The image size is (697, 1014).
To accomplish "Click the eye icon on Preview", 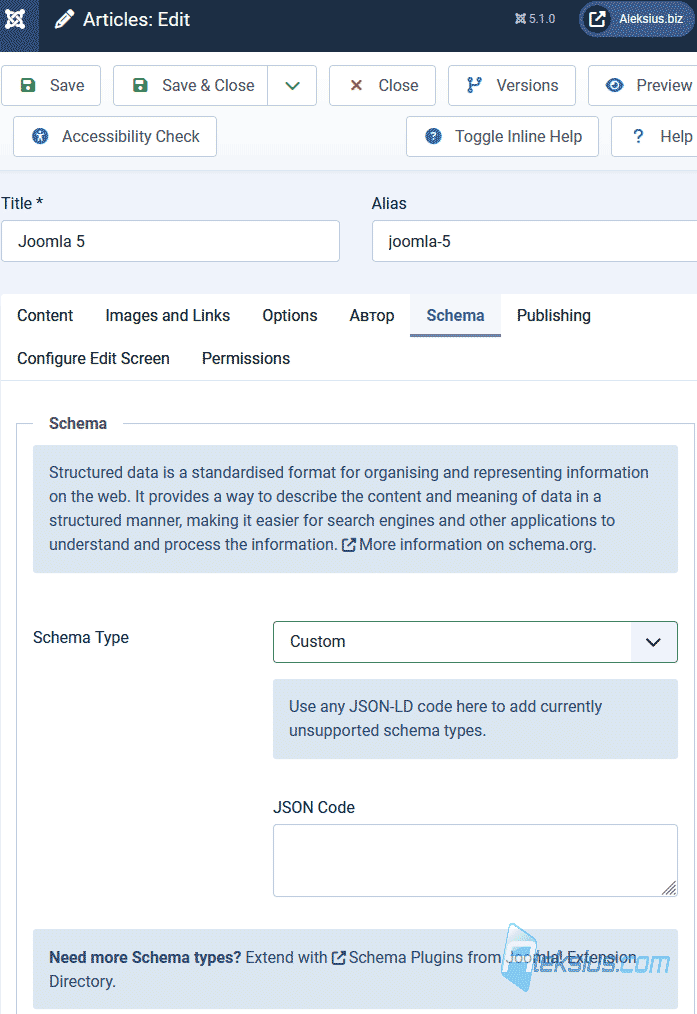I will coord(614,85).
